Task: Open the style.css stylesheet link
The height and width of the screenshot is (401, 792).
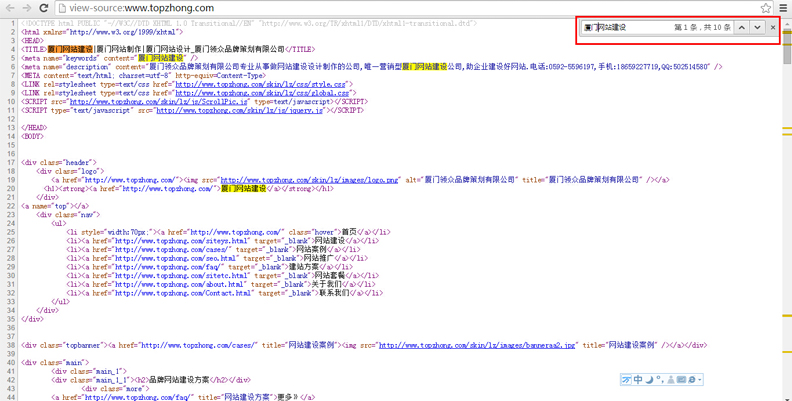Action: (261, 84)
